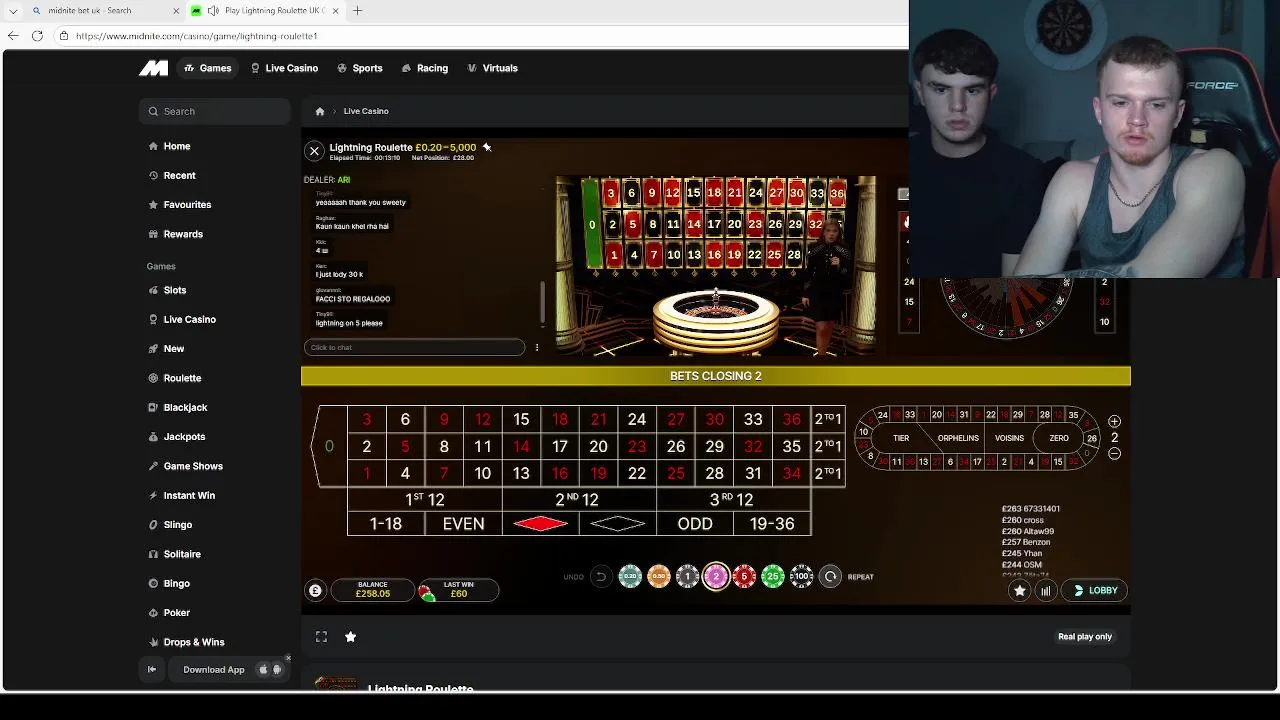Toggle favourite star below the game
The image size is (1280, 720).
point(350,636)
